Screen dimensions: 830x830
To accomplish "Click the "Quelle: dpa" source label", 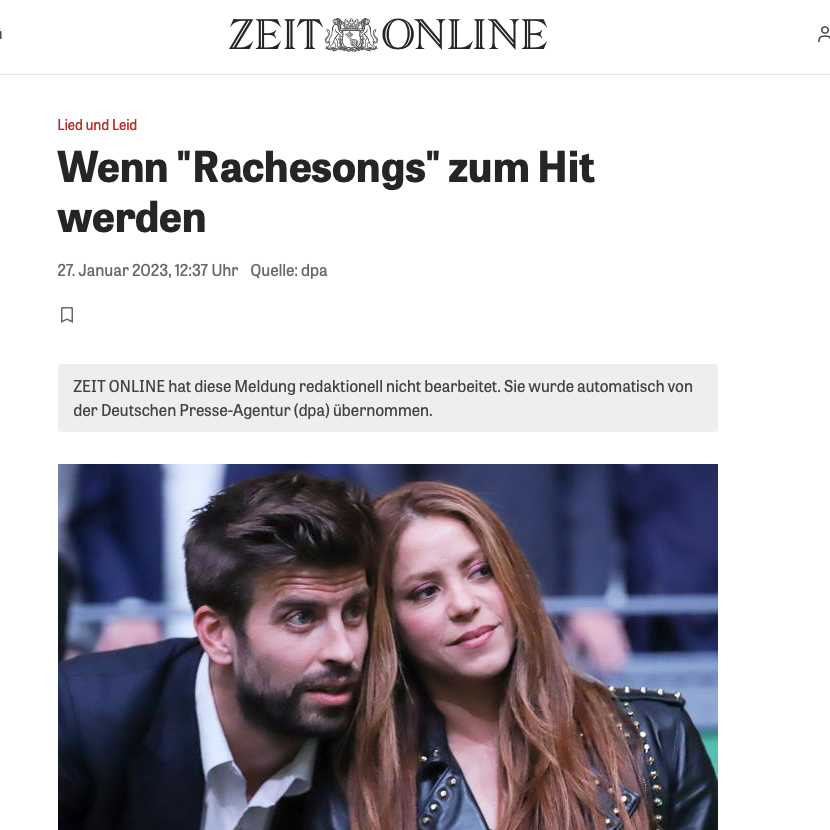I will click(x=288, y=270).
